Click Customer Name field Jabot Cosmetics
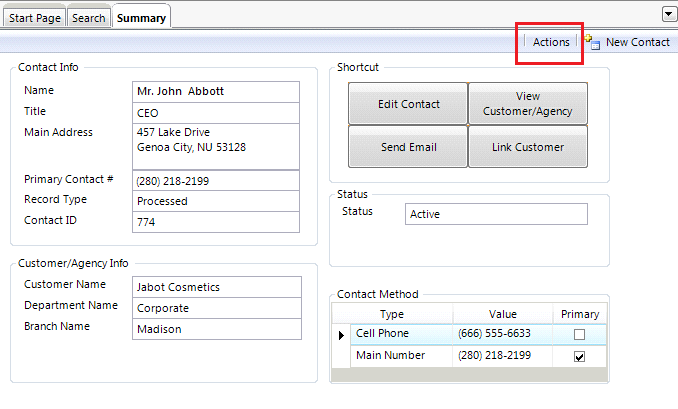 click(217, 287)
